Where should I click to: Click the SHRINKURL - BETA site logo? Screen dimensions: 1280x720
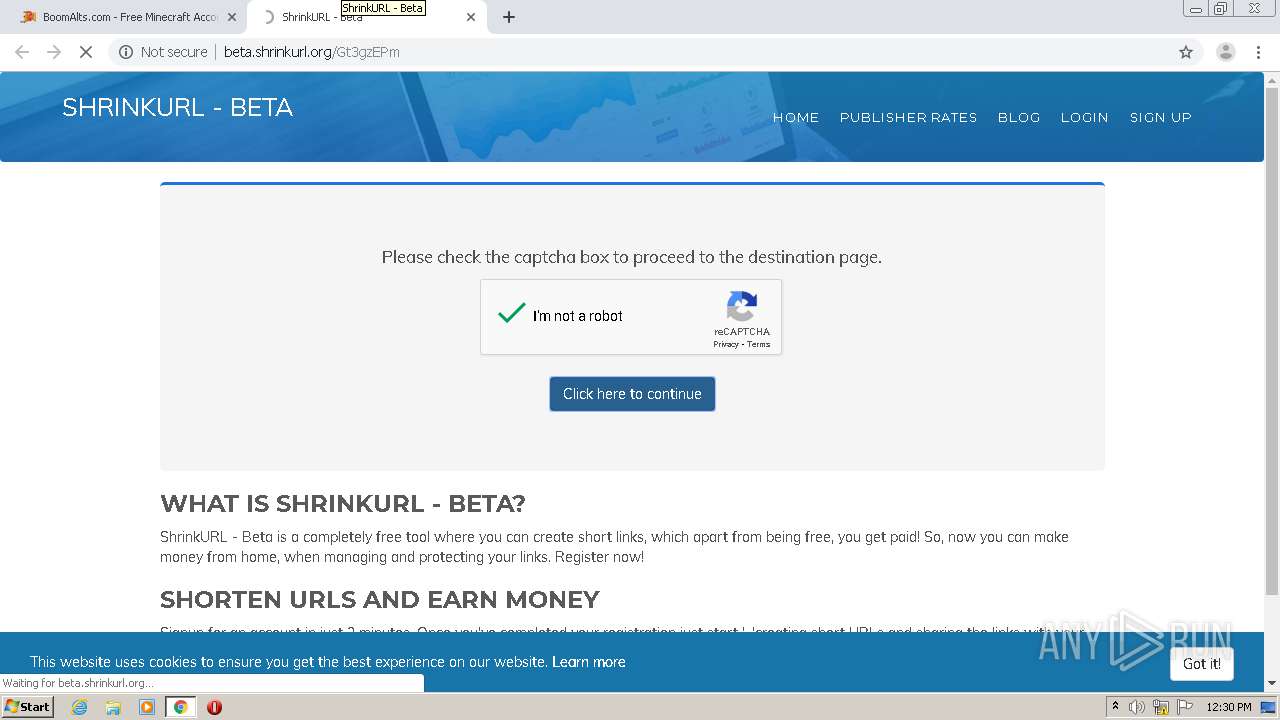point(177,107)
